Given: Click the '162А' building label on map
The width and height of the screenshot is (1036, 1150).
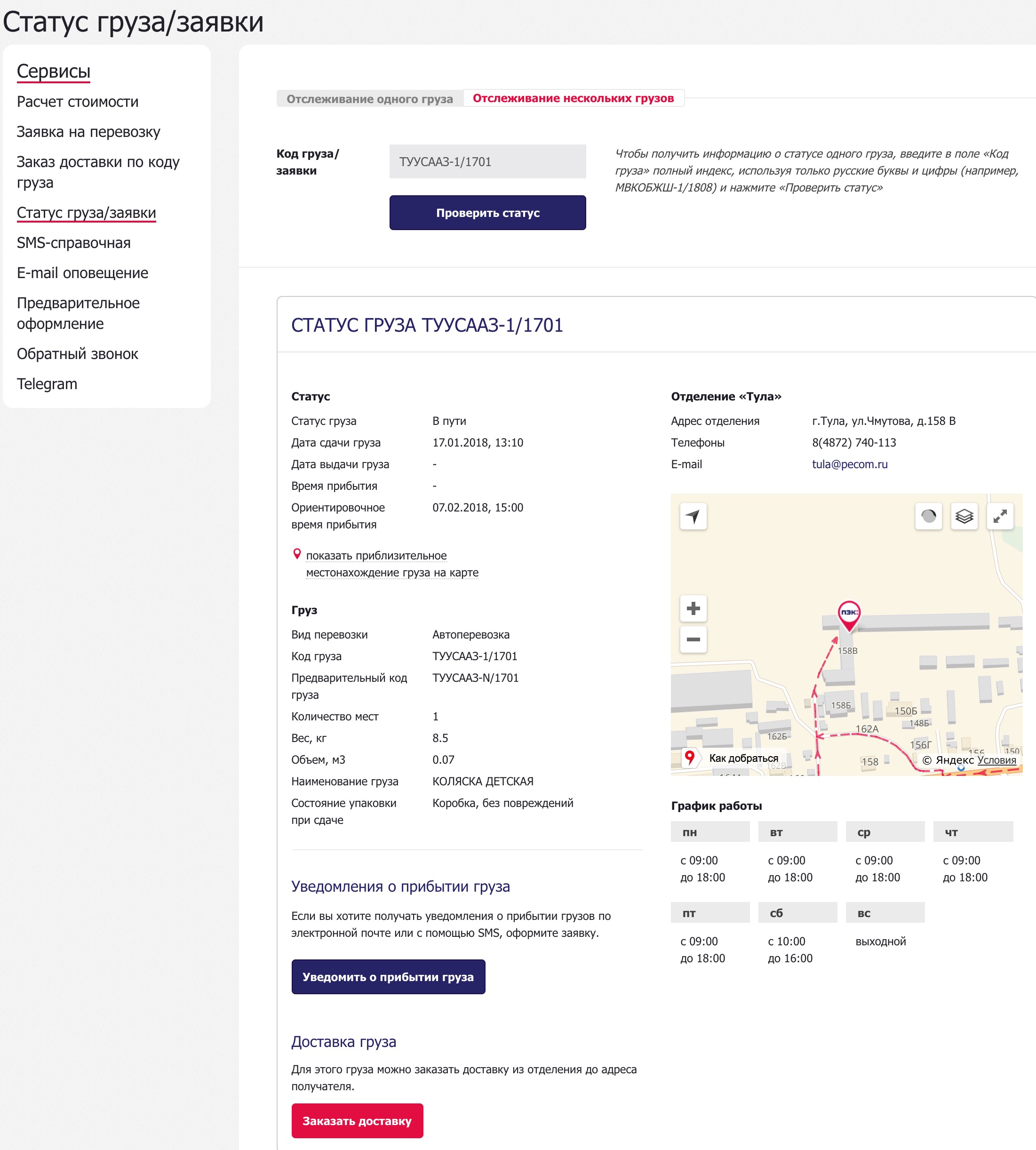Looking at the screenshot, I should pos(867,729).
